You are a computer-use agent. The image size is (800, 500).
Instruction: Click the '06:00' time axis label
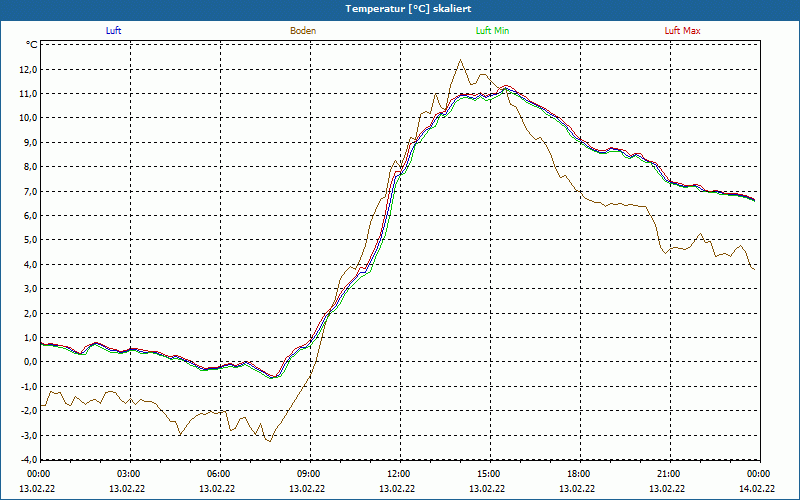click(x=220, y=474)
